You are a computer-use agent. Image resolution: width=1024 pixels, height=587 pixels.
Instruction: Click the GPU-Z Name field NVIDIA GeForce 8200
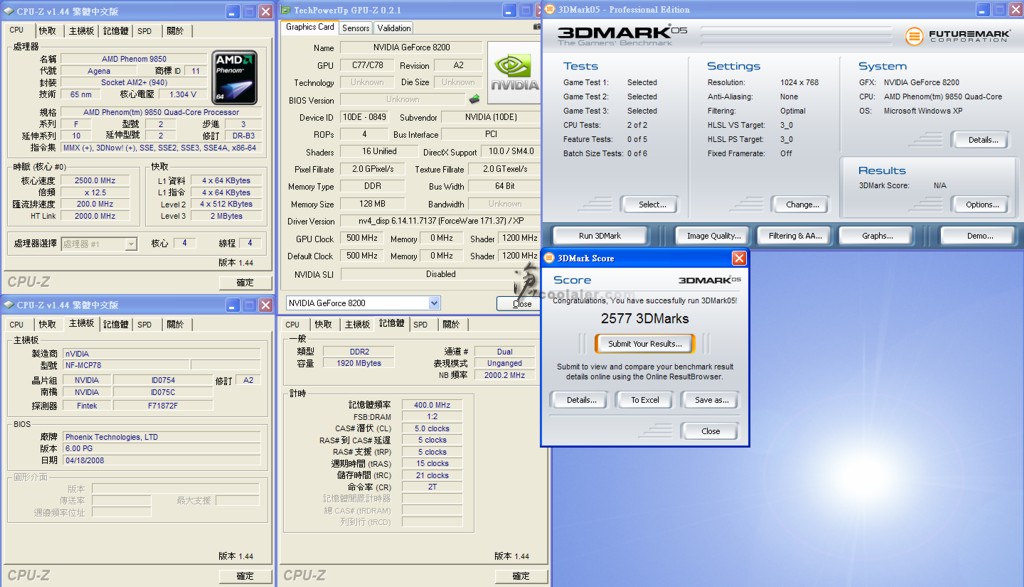tap(411, 48)
